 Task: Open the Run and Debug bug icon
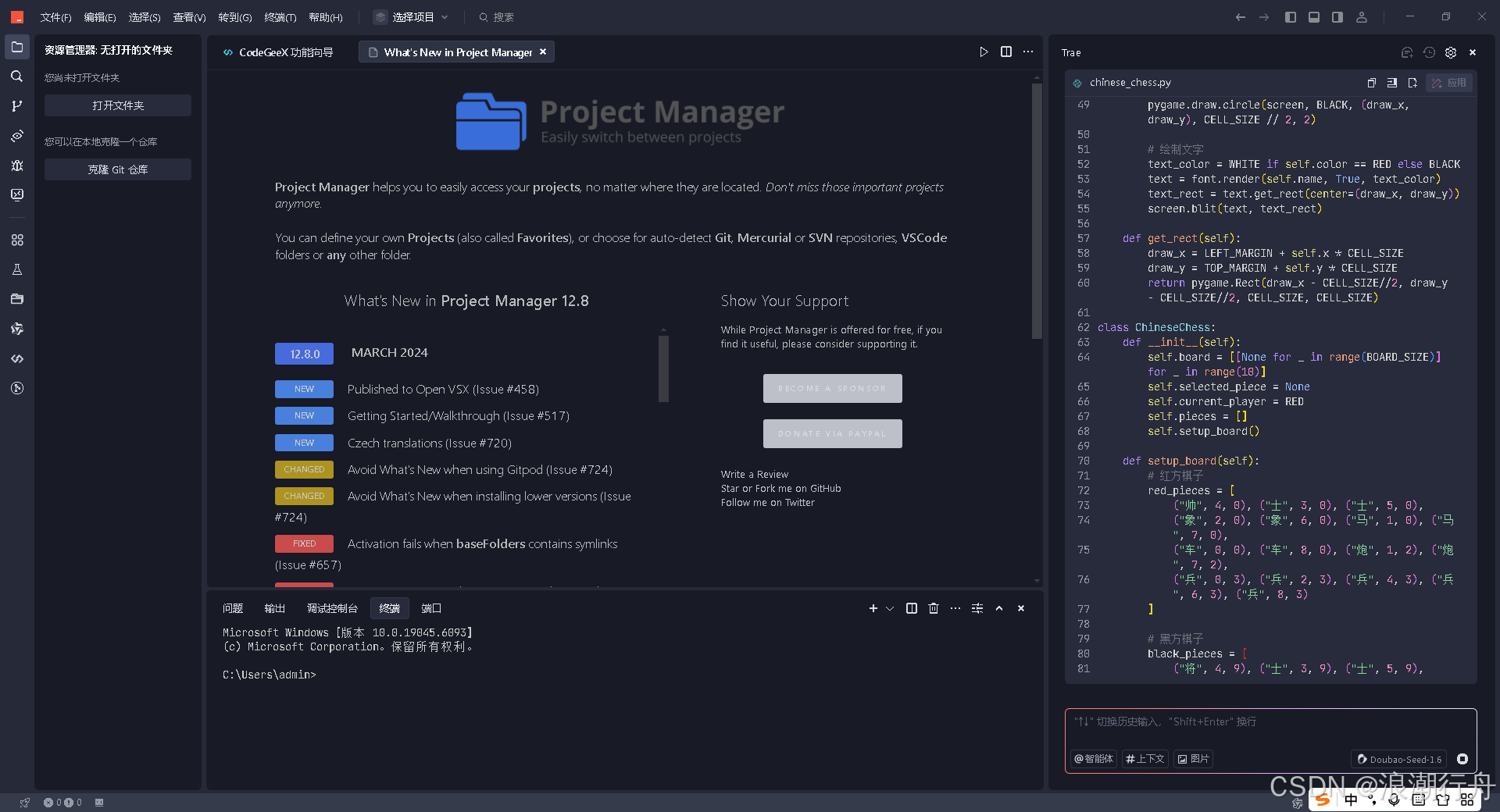click(x=17, y=166)
